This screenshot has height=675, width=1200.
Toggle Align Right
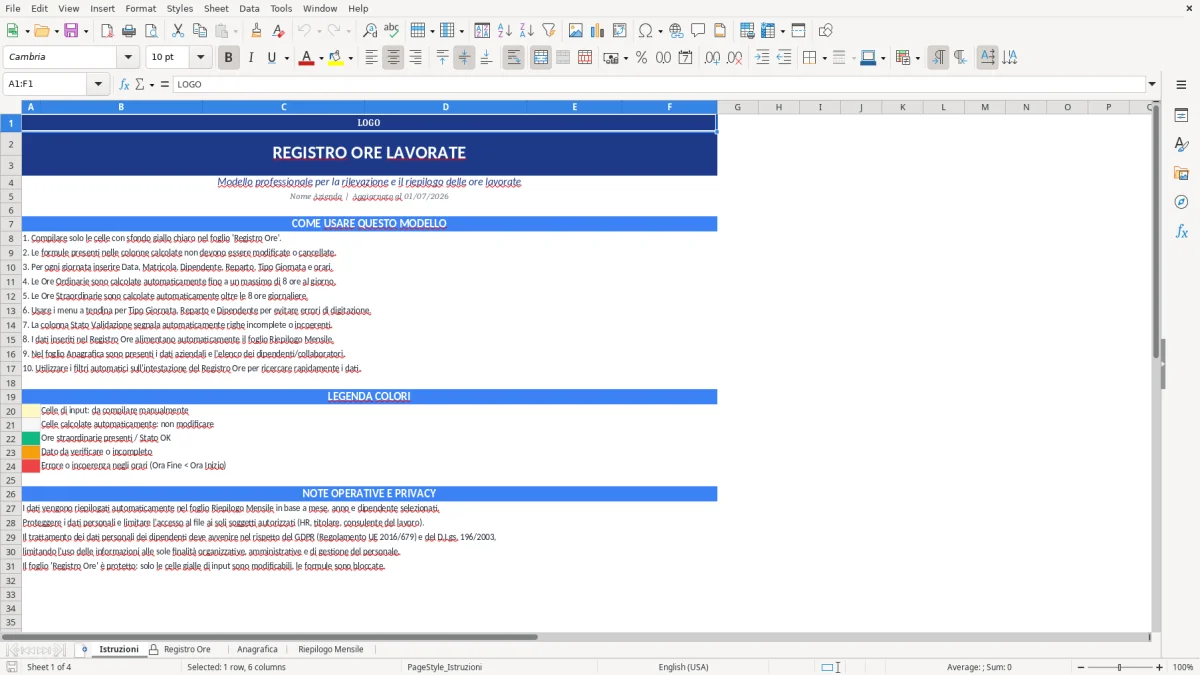click(x=415, y=58)
